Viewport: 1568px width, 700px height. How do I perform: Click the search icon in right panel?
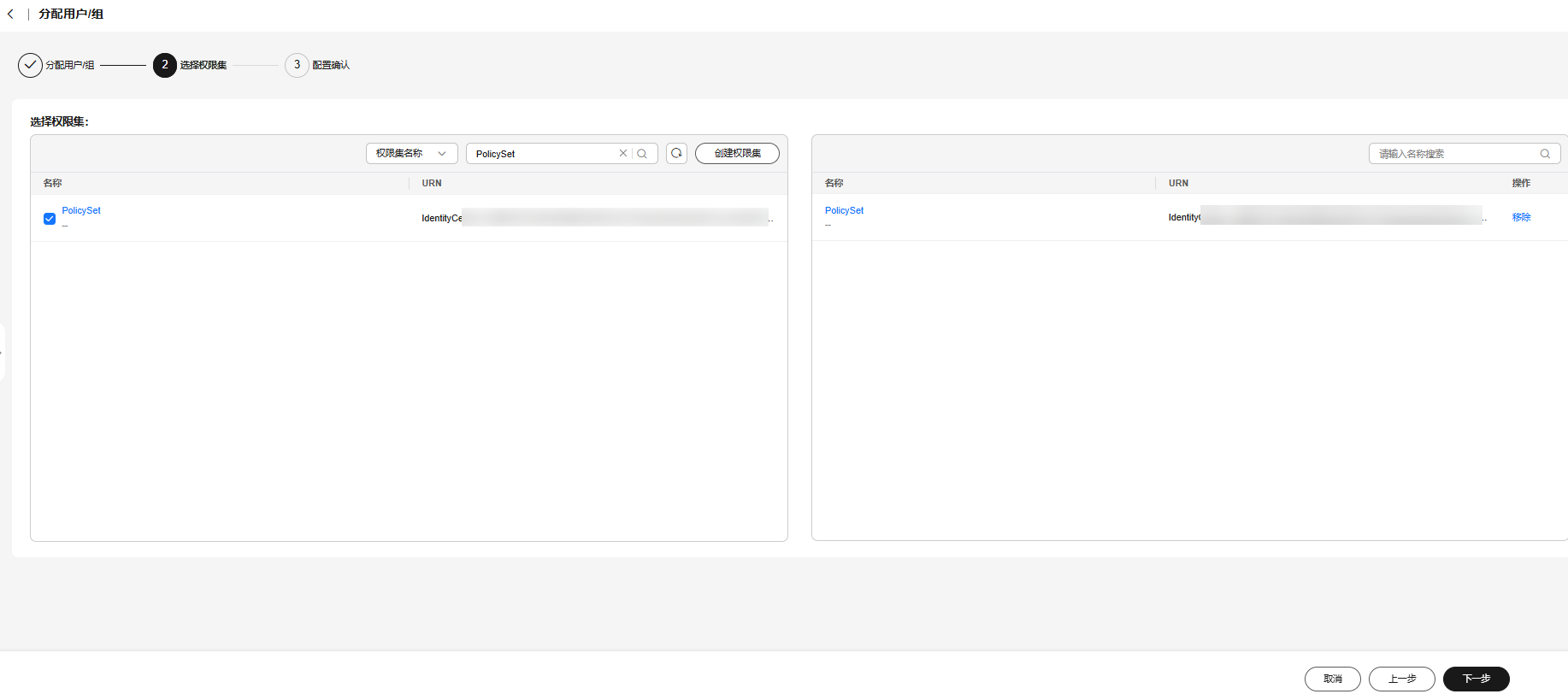(1545, 154)
